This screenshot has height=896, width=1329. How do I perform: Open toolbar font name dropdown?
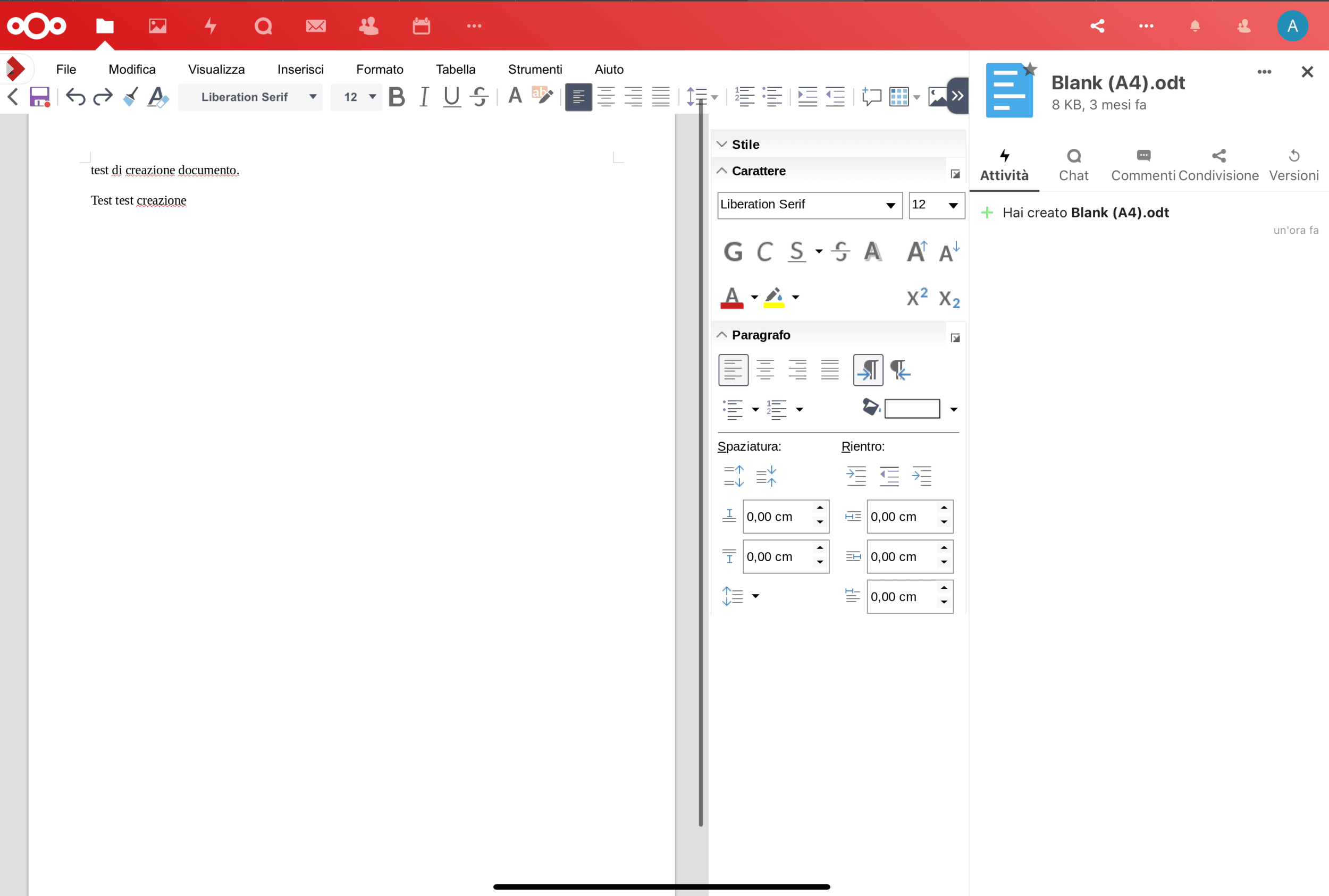(x=250, y=97)
